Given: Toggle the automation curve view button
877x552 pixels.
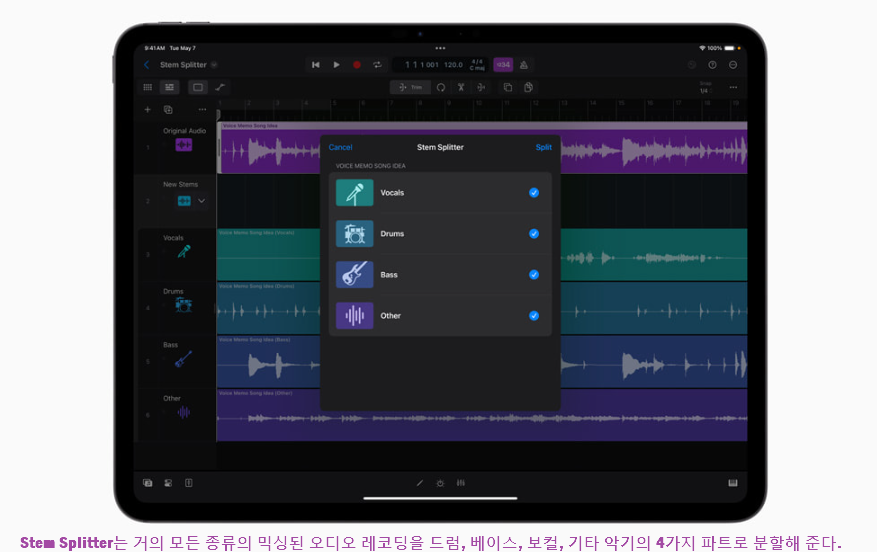Looking at the screenshot, I should coord(220,87).
